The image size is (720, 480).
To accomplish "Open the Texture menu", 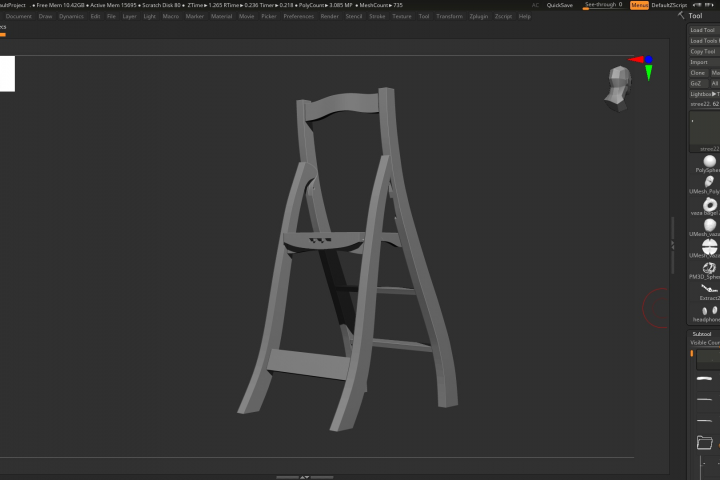I will click(x=402, y=16).
